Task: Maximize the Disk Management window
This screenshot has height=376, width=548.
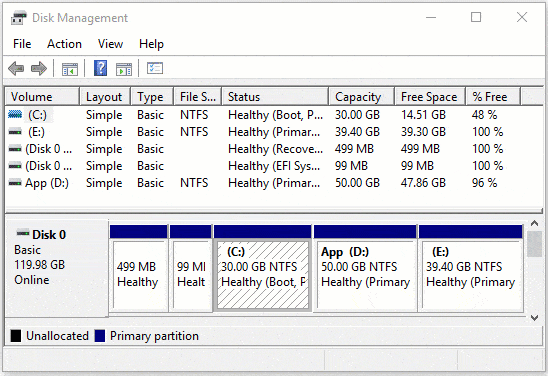Action: pyautogui.click(x=476, y=17)
